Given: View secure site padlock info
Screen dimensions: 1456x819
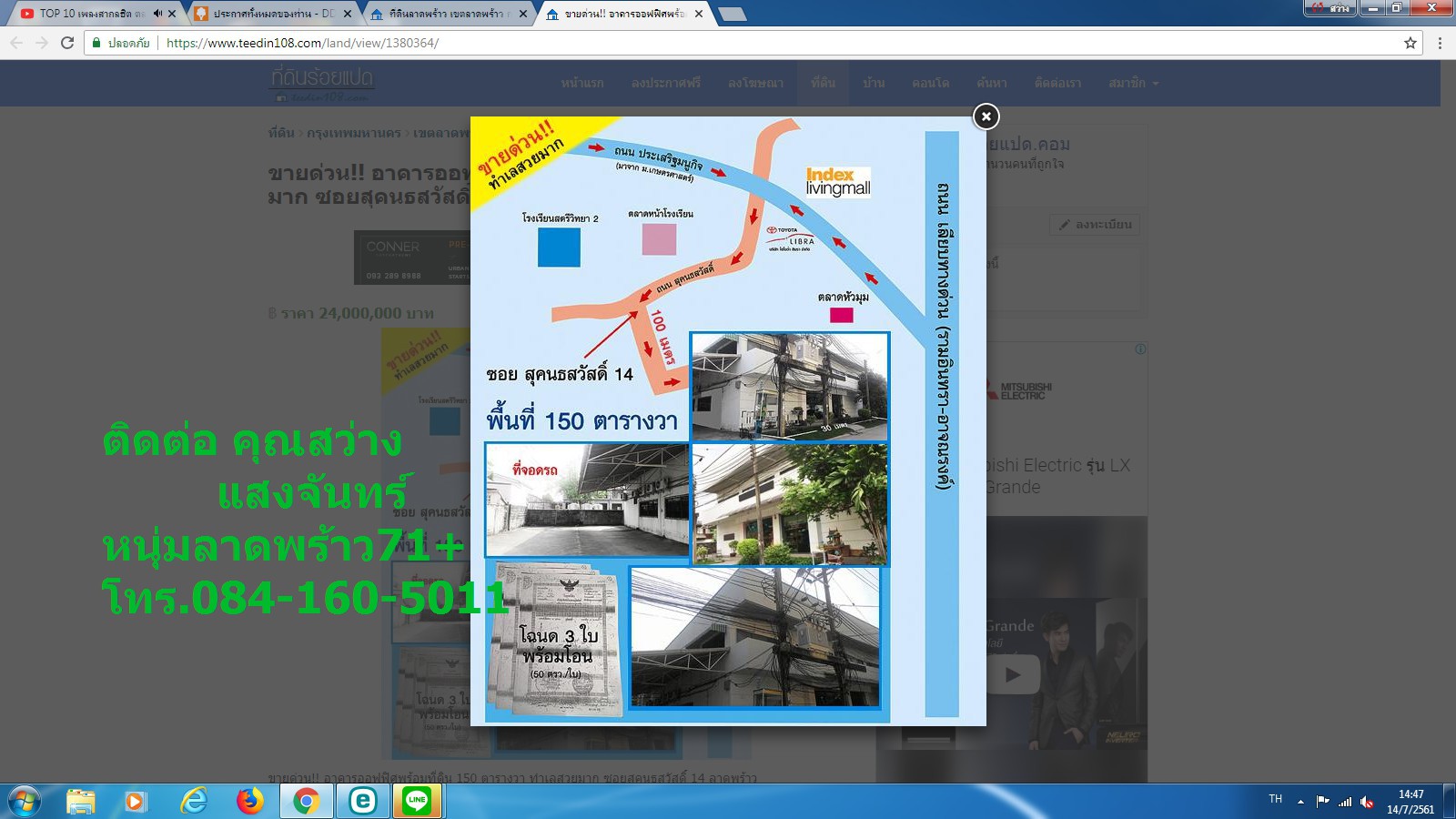Looking at the screenshot, I should [96, 43].
